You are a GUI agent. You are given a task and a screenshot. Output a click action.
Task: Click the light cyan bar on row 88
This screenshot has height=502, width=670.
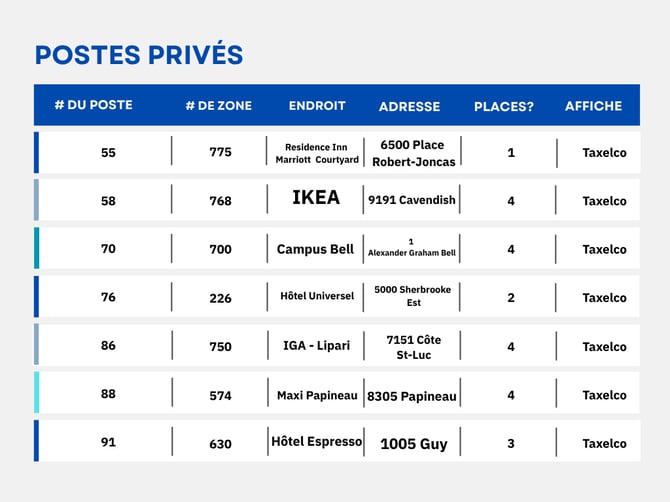point(36,392)
